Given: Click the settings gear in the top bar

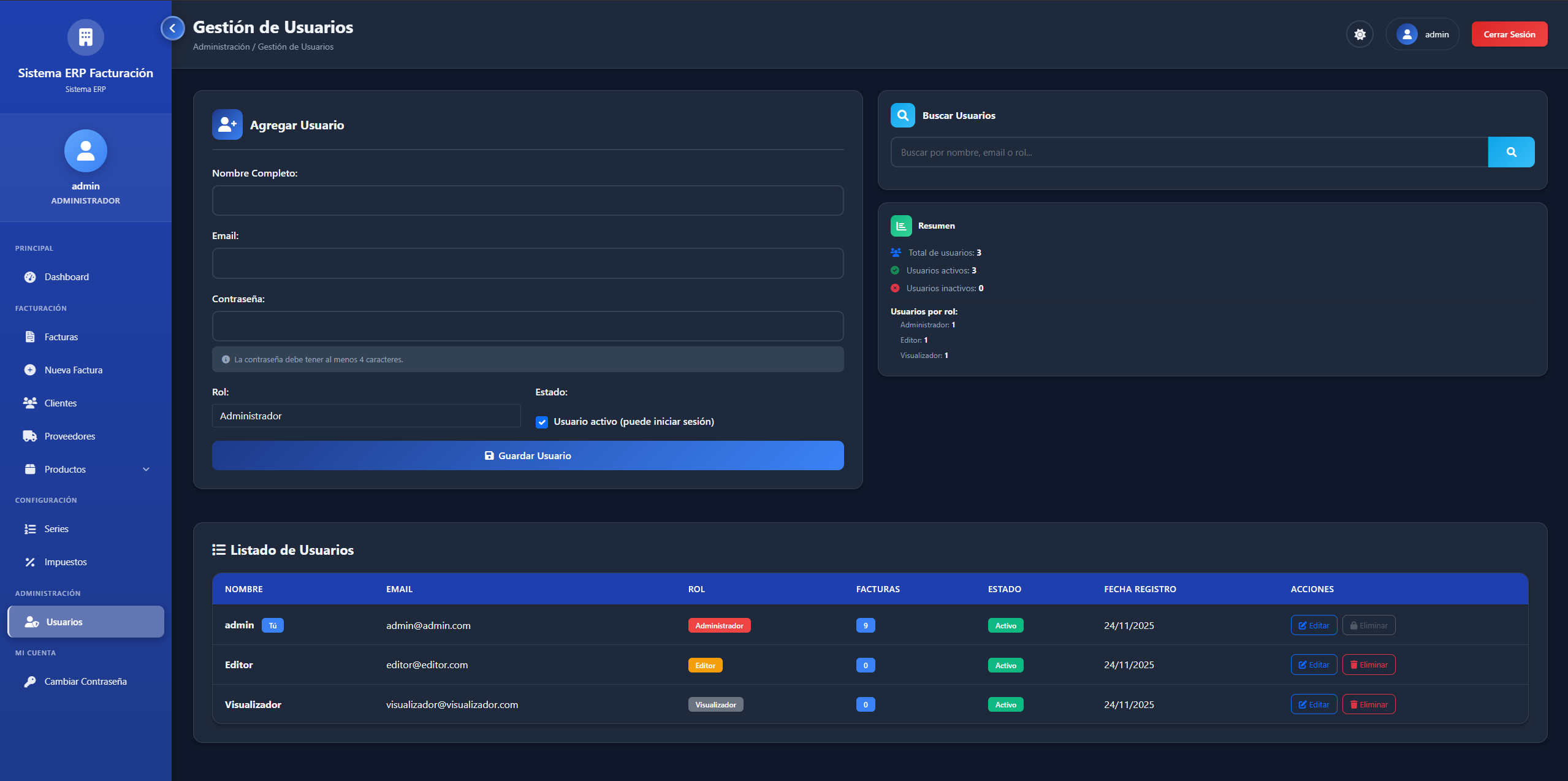Looking at the screenshot, I should tap(1359, 34).
